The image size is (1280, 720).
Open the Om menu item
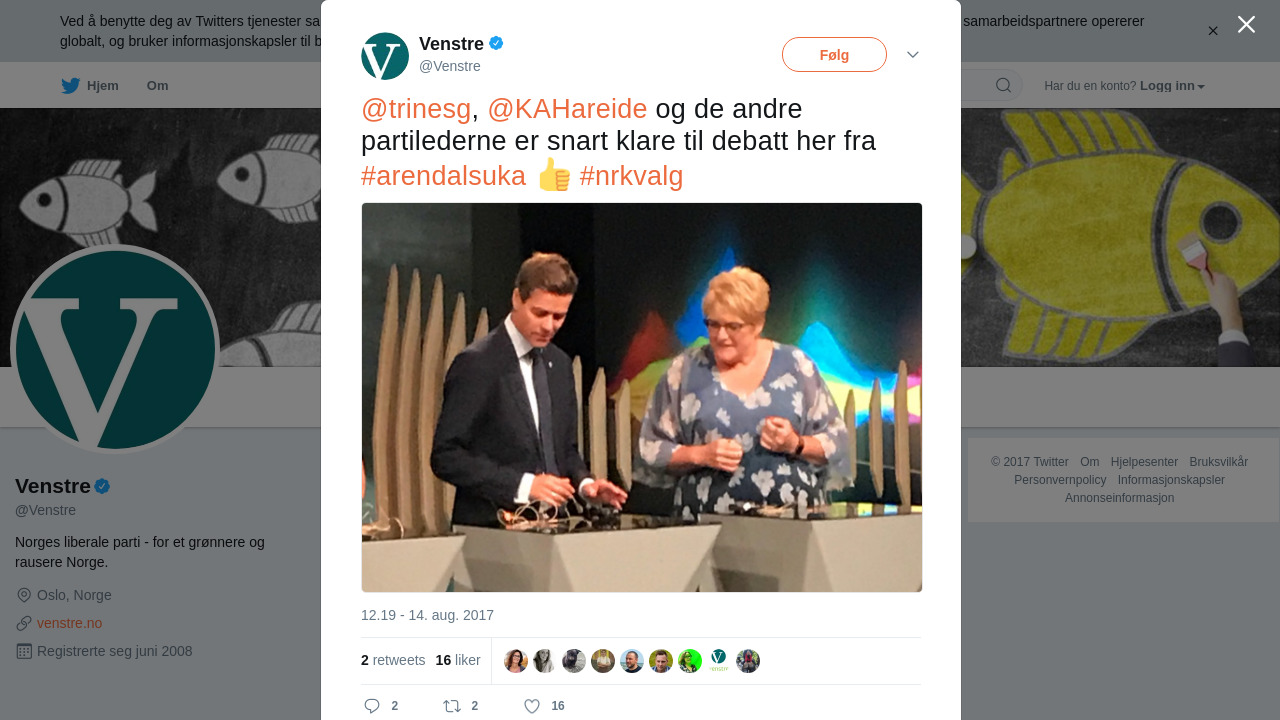pos(158,86)
